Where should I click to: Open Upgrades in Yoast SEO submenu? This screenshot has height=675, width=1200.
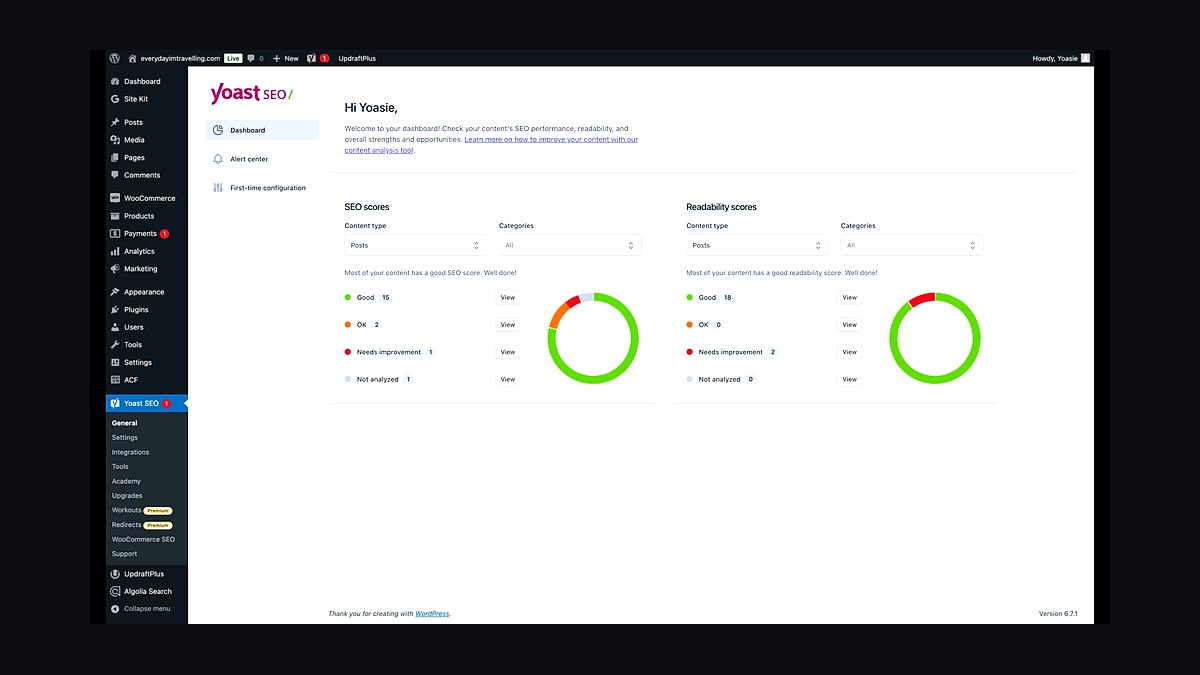(127, 496)
